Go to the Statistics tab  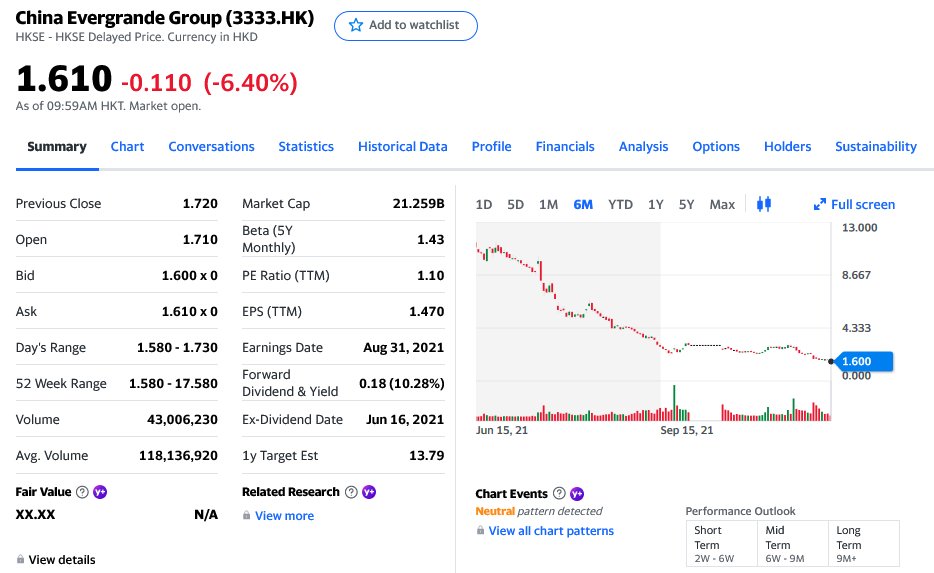(306, 147)
